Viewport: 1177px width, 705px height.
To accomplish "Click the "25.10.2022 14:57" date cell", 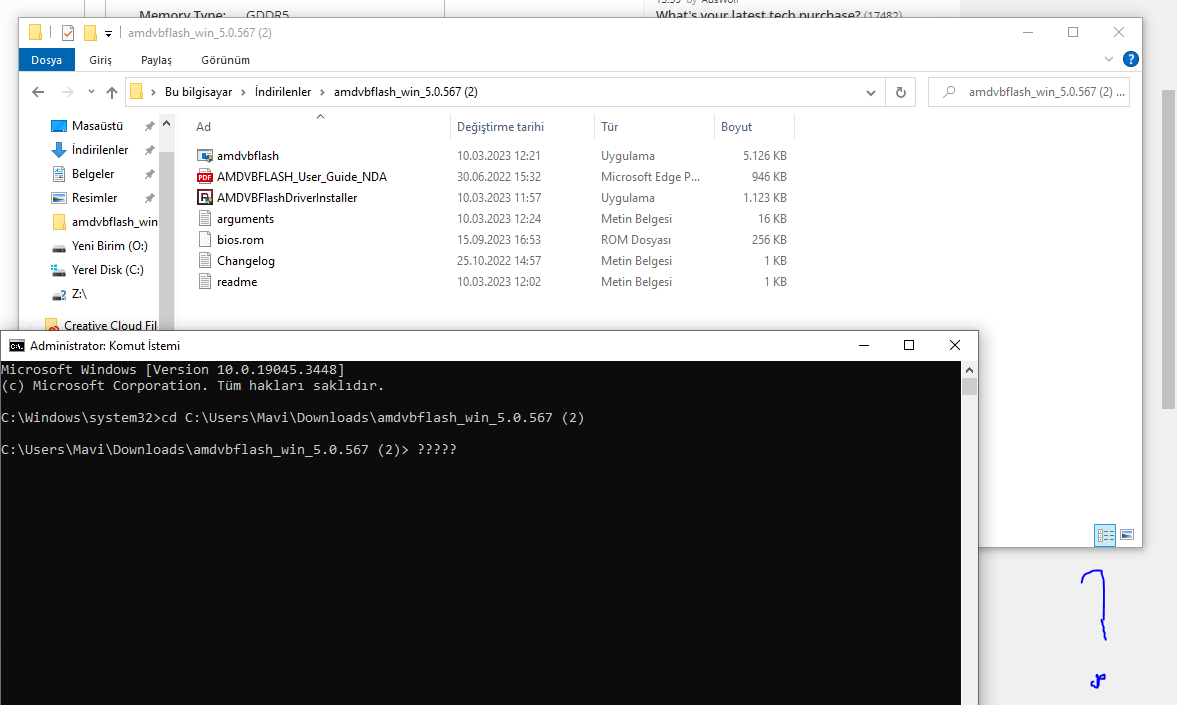I will click(499, 261).
